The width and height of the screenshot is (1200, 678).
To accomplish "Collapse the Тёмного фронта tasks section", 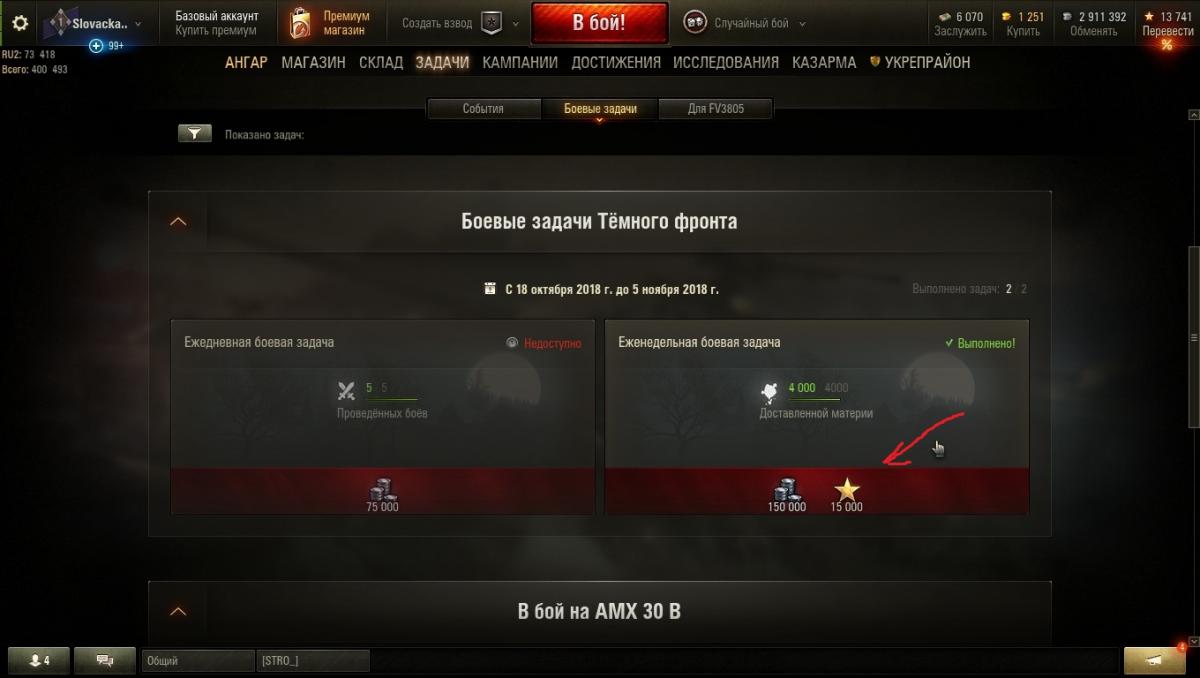I will tap(178, 221).
